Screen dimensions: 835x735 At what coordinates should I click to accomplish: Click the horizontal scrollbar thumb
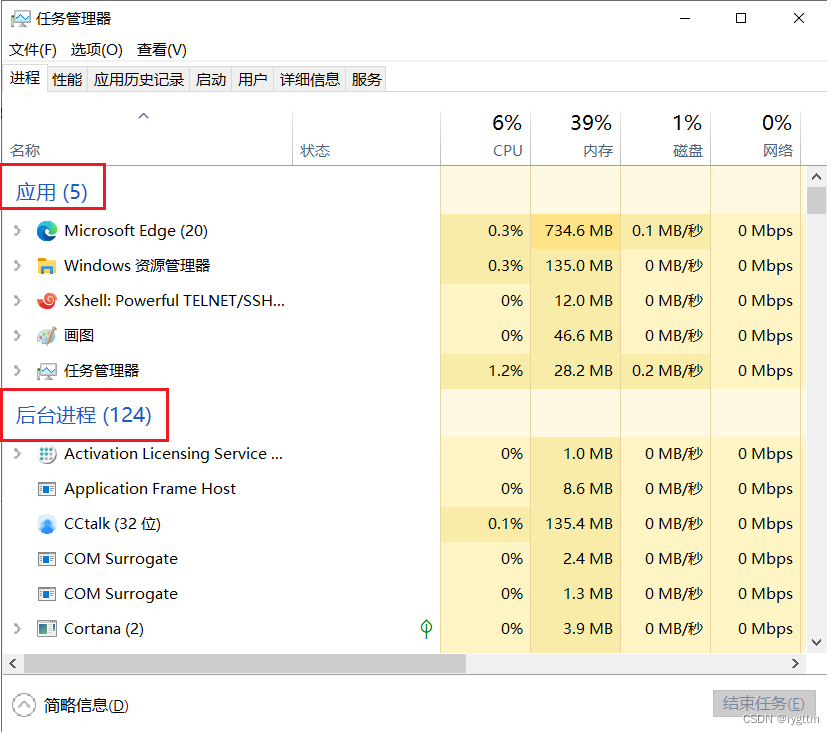click(245, 664)
